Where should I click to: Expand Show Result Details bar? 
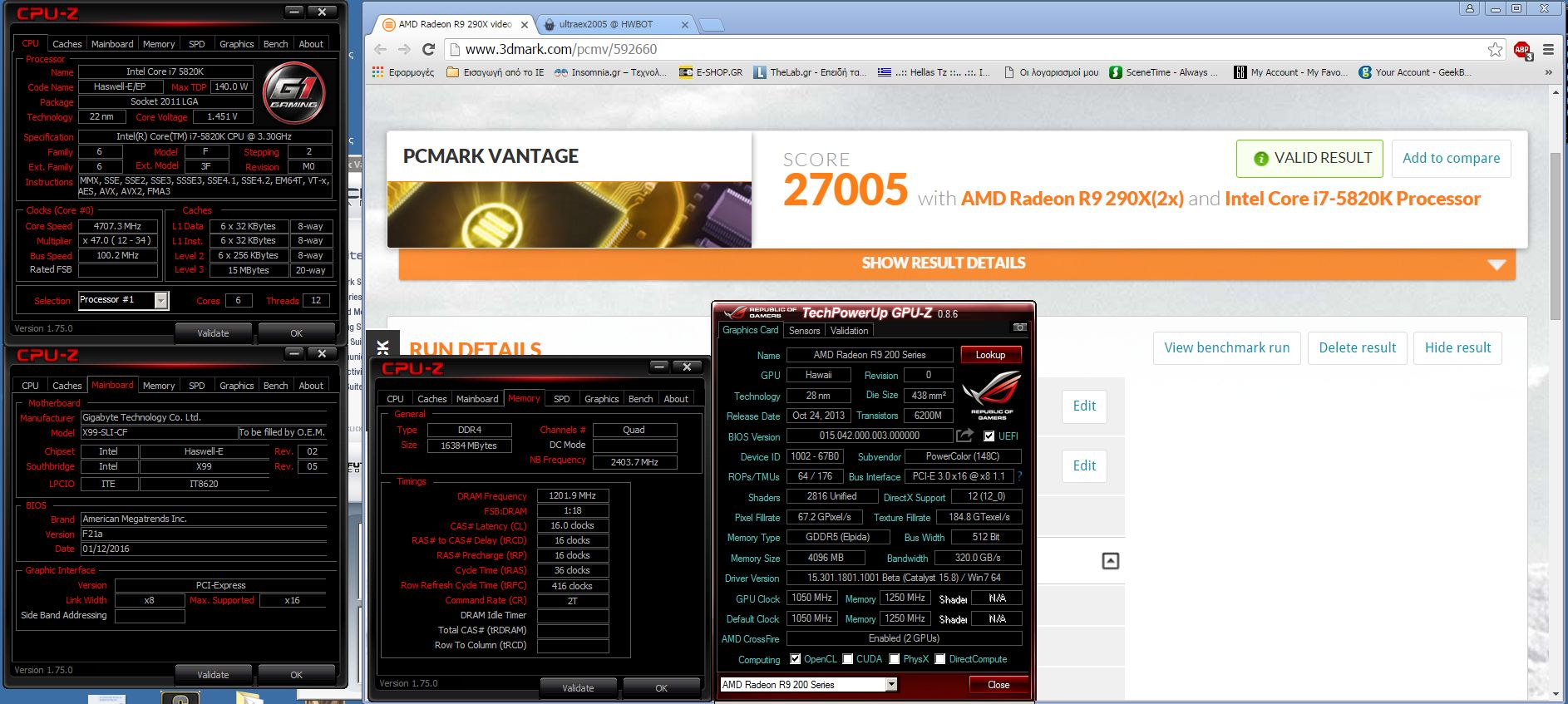(957, 263)
